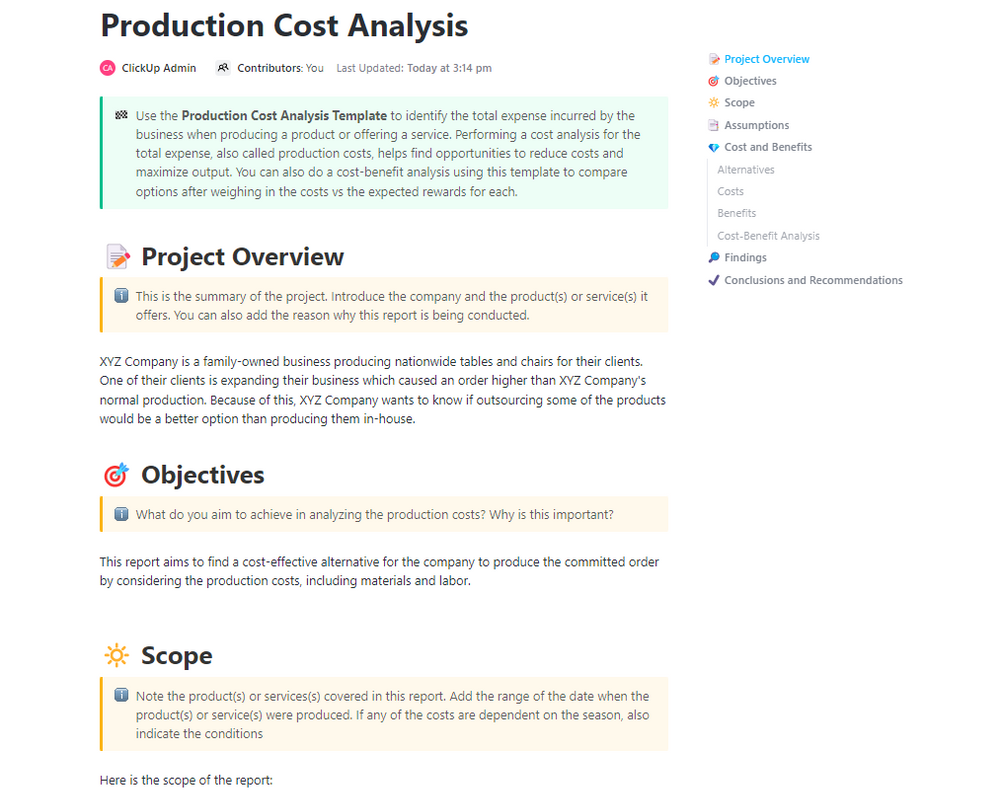1000x808 pixels.
Task: Navigate to Cost and Benefits outline entry
Action: 768,147
